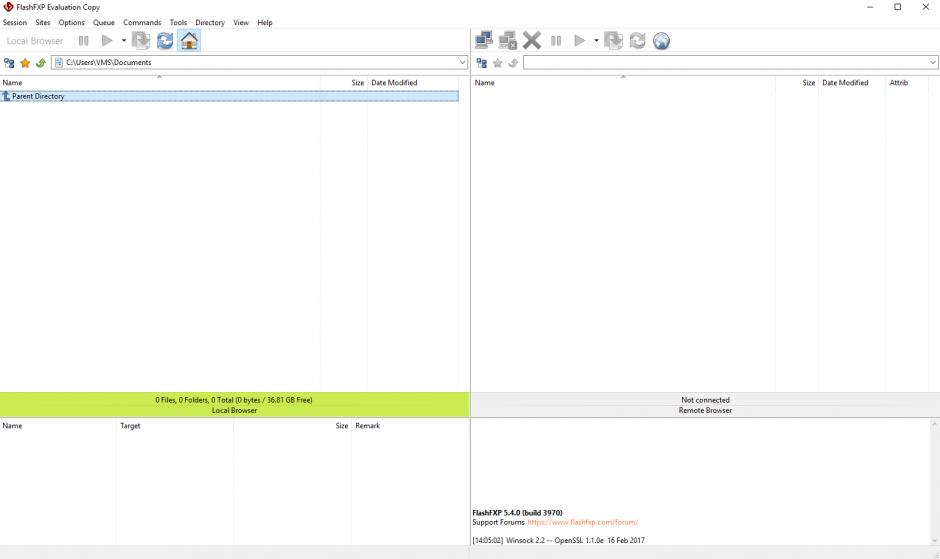Image resolution: width=940 pixels, height=559 pixels.
Task: Open the Options menu
Action: [71, 22]
